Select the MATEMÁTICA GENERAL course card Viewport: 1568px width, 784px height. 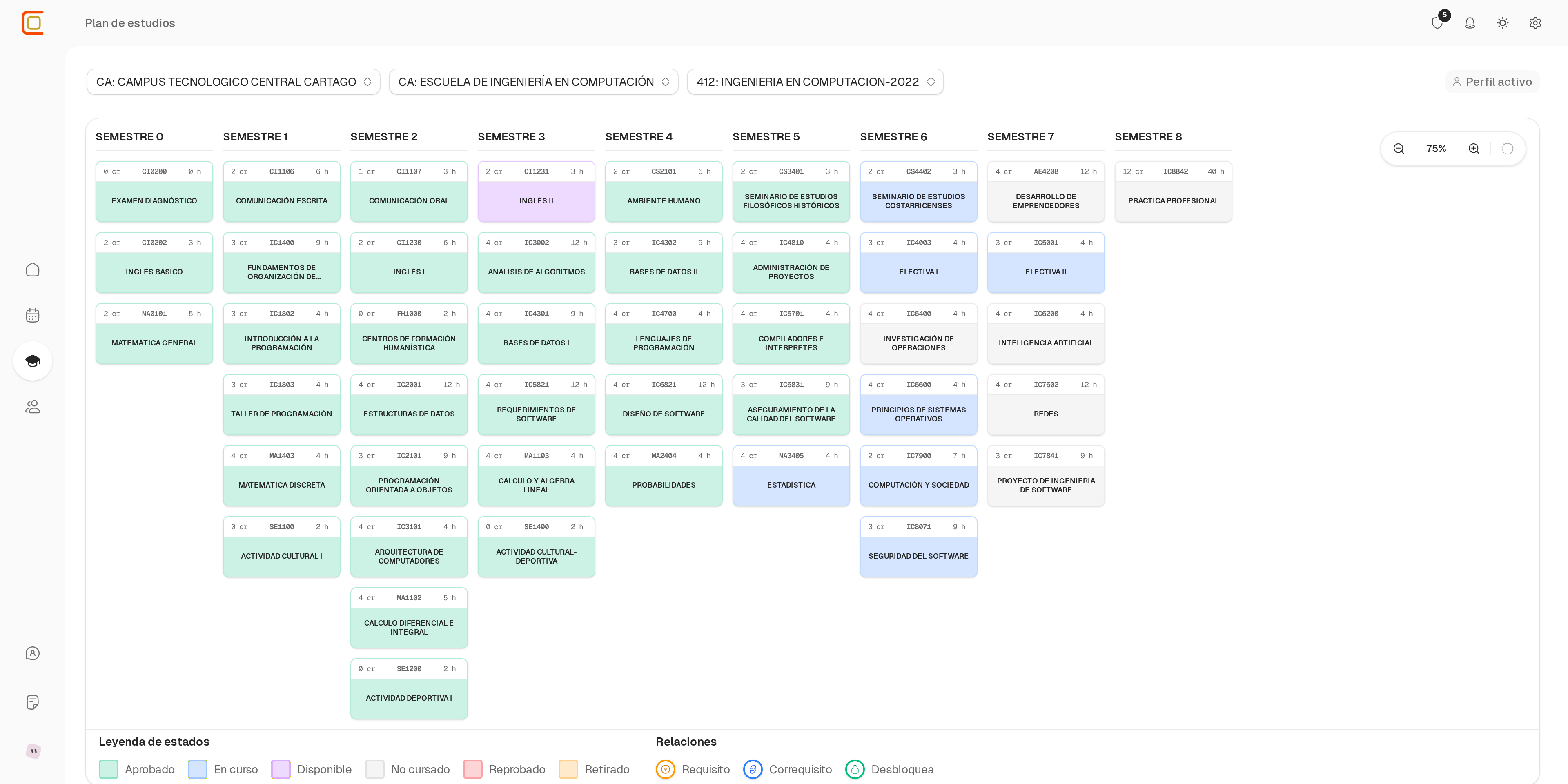pyautogui.click(x=154, y=334)
